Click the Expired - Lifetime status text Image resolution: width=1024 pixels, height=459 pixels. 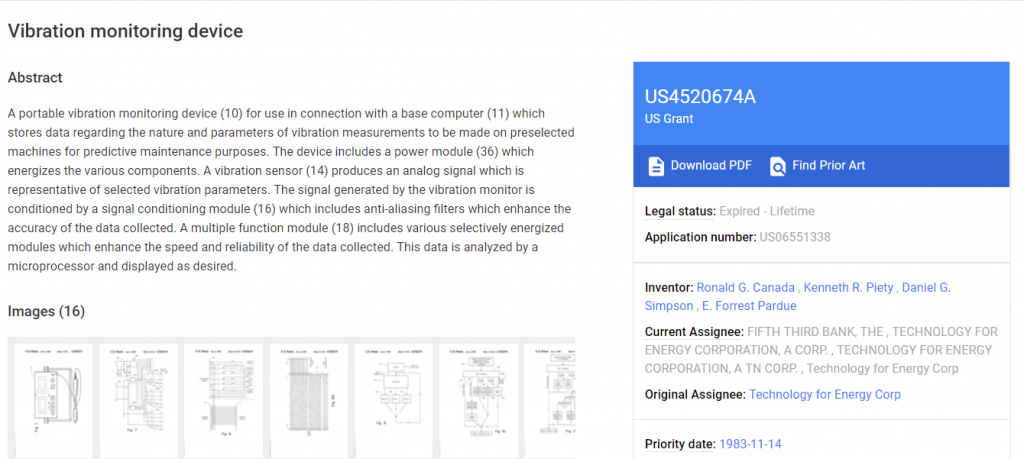(x=767, y=212)
